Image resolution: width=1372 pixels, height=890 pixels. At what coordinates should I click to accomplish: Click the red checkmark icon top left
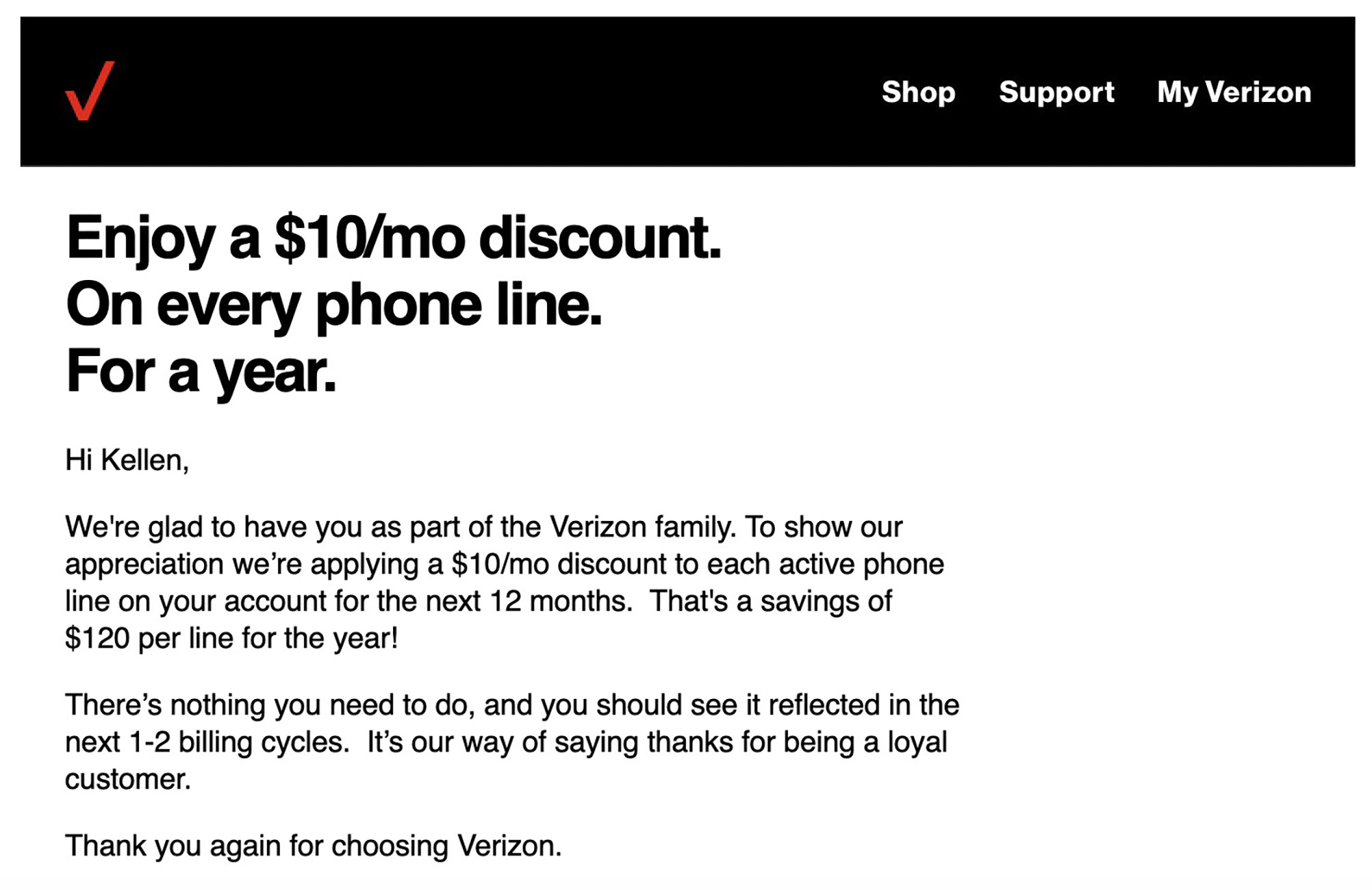coord(87,91)
